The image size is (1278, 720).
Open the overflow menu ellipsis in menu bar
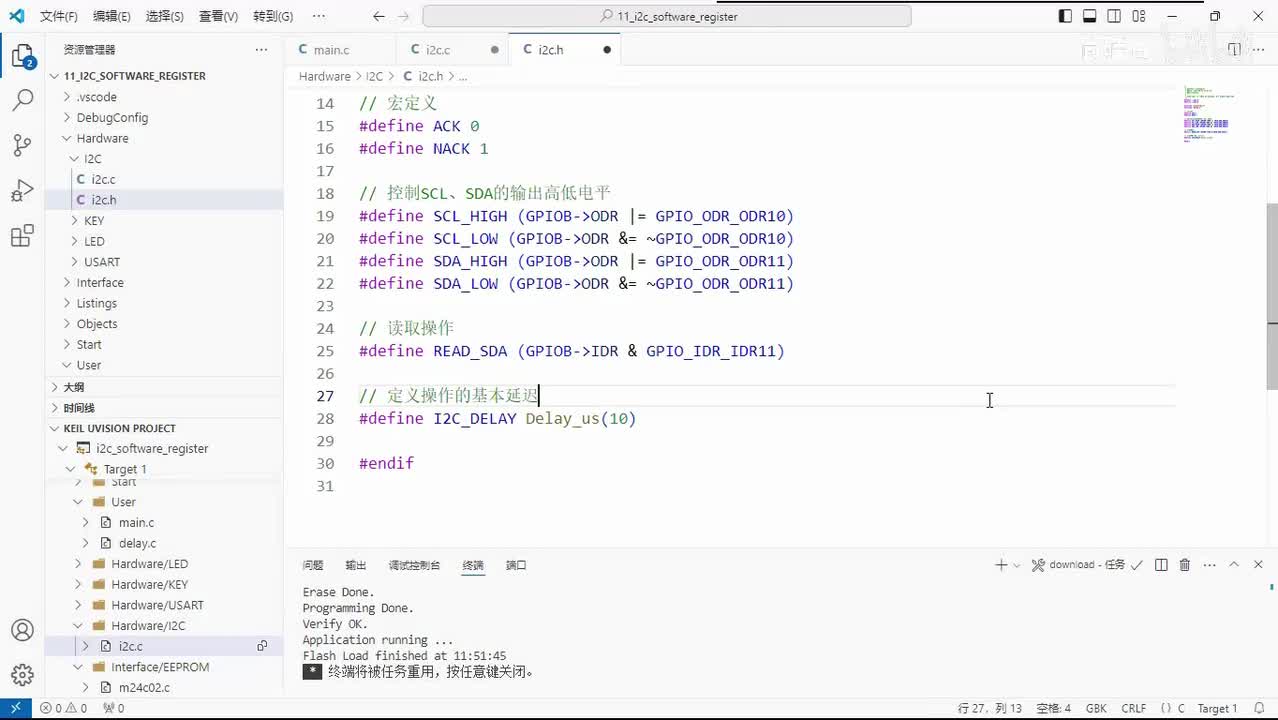(318, 16)
